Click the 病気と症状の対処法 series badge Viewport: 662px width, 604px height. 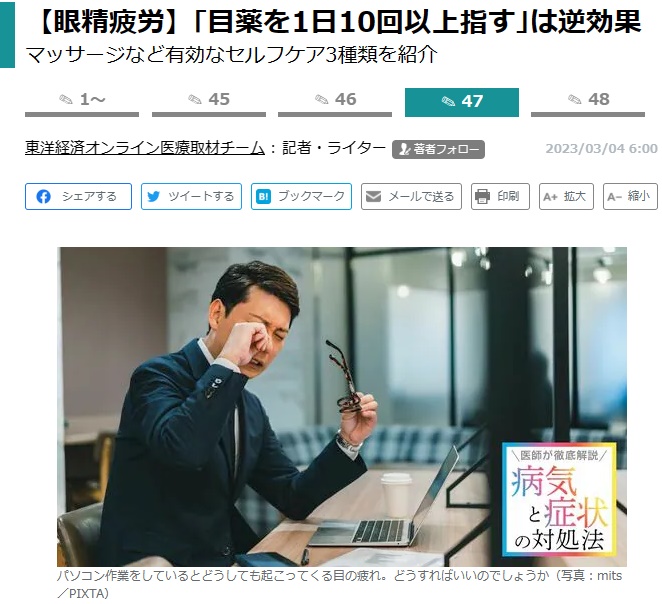(559, 499)
